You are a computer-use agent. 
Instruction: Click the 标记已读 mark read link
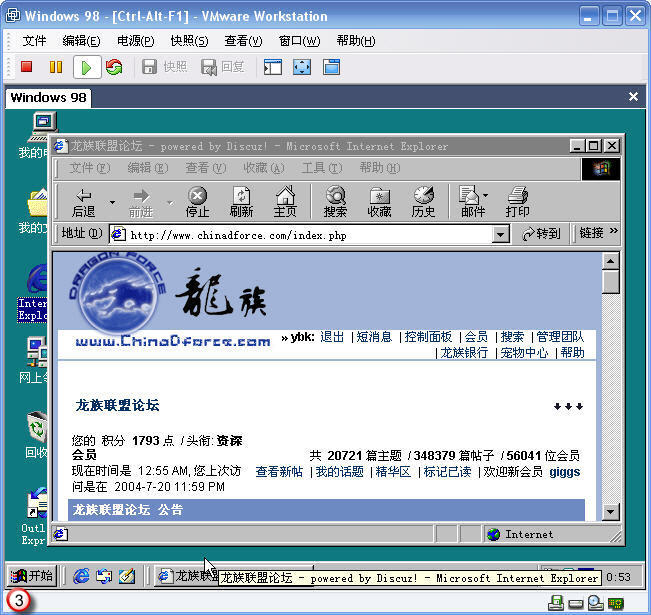(447, 472)
